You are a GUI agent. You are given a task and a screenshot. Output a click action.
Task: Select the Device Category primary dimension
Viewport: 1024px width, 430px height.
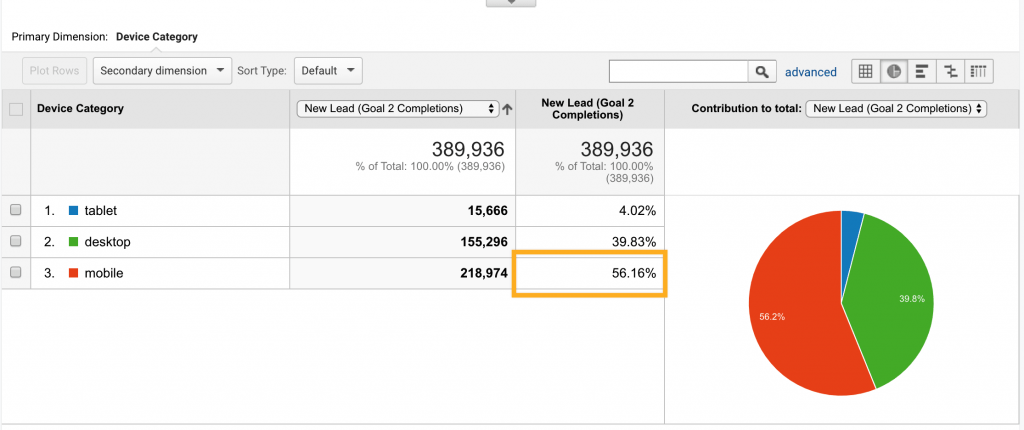coord(157,37)
